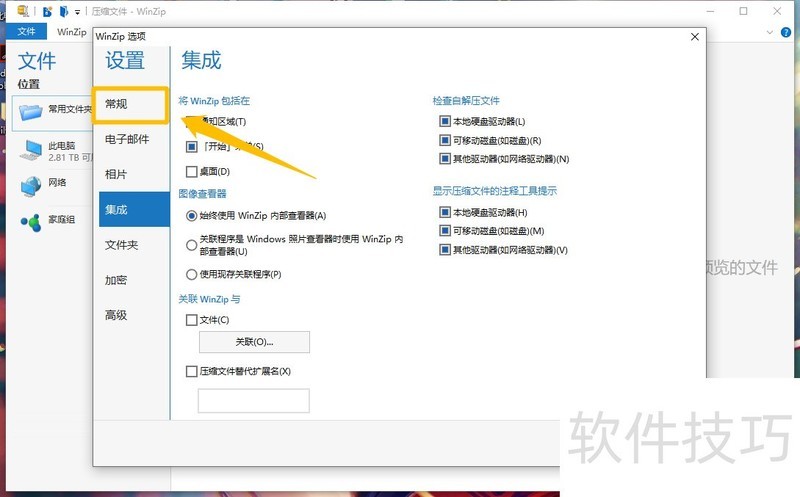Open the 相片 settings tab
The width and height of the screenshot is (800, 497).
[134, 174]
